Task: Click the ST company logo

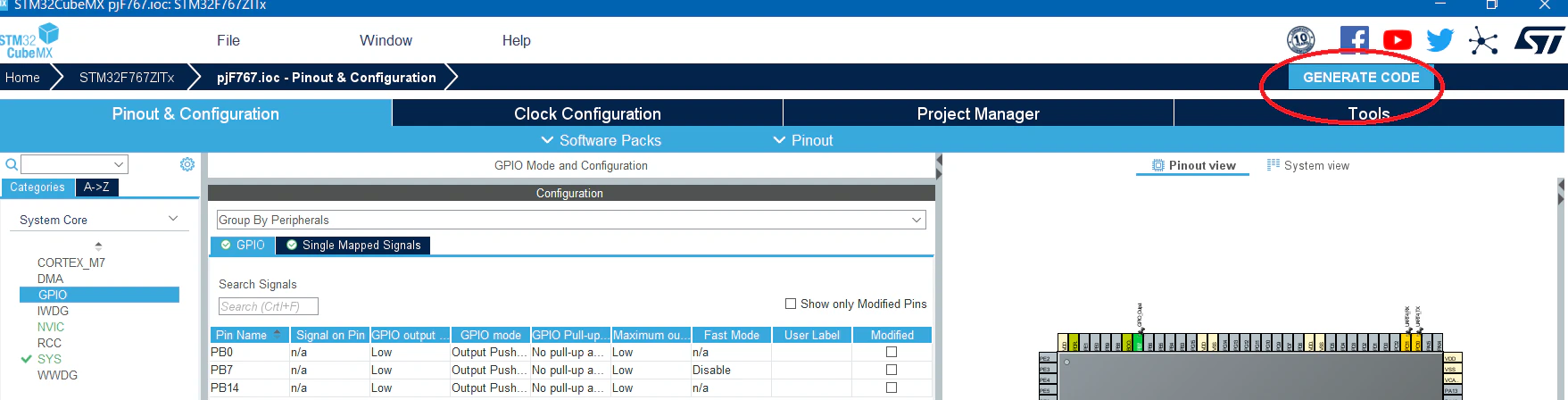Action: tap(1539, 40)
